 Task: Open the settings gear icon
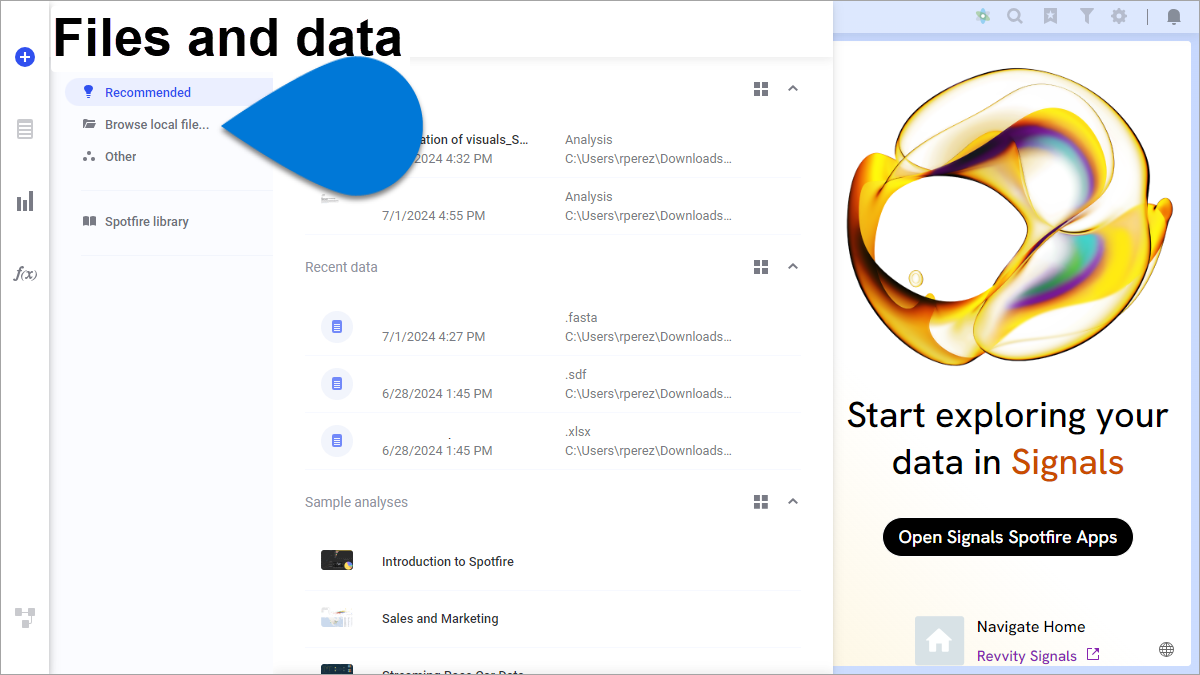click(1118, 16)
